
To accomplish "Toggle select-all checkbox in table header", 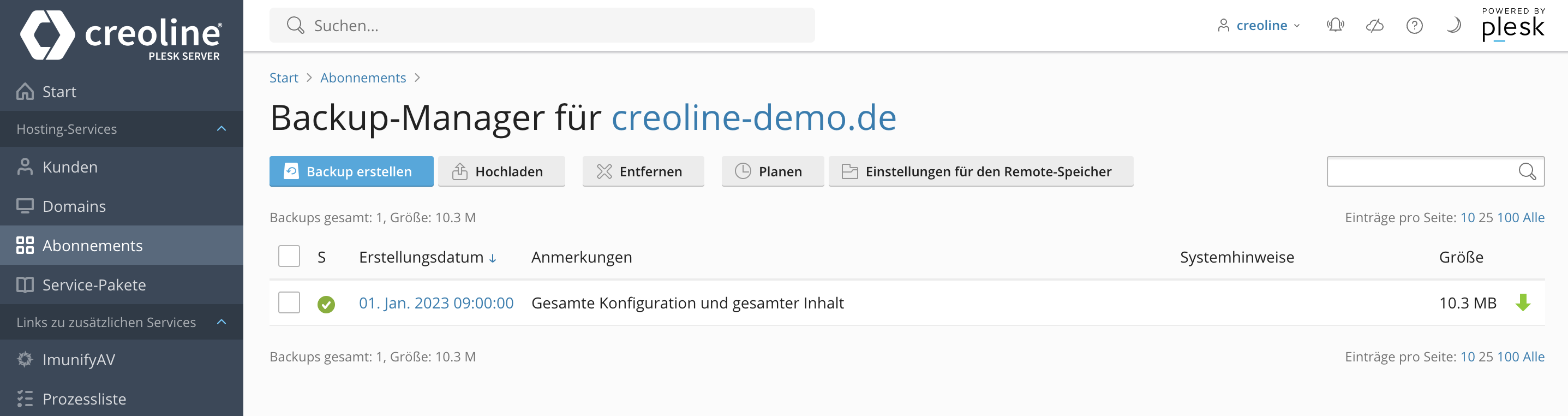I will 289,257.
